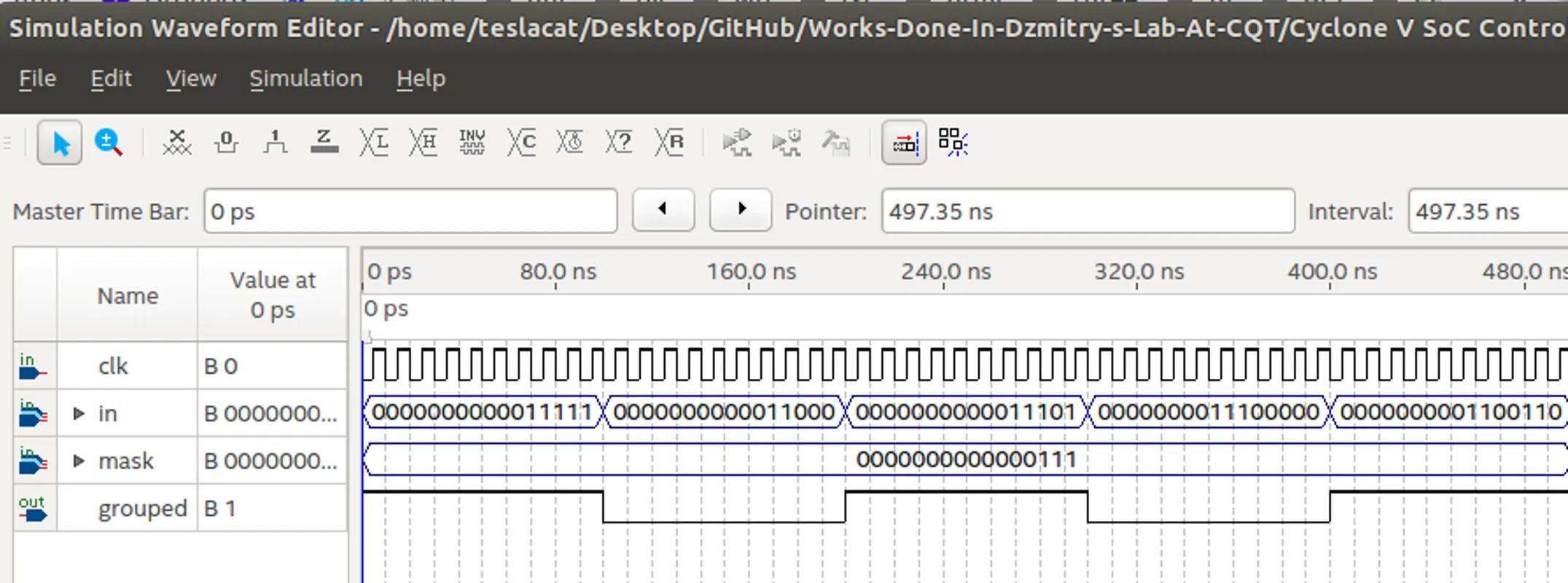Move time bar to next transition
Viewport: 1568px width, 583px height.
tap(741, 210)
